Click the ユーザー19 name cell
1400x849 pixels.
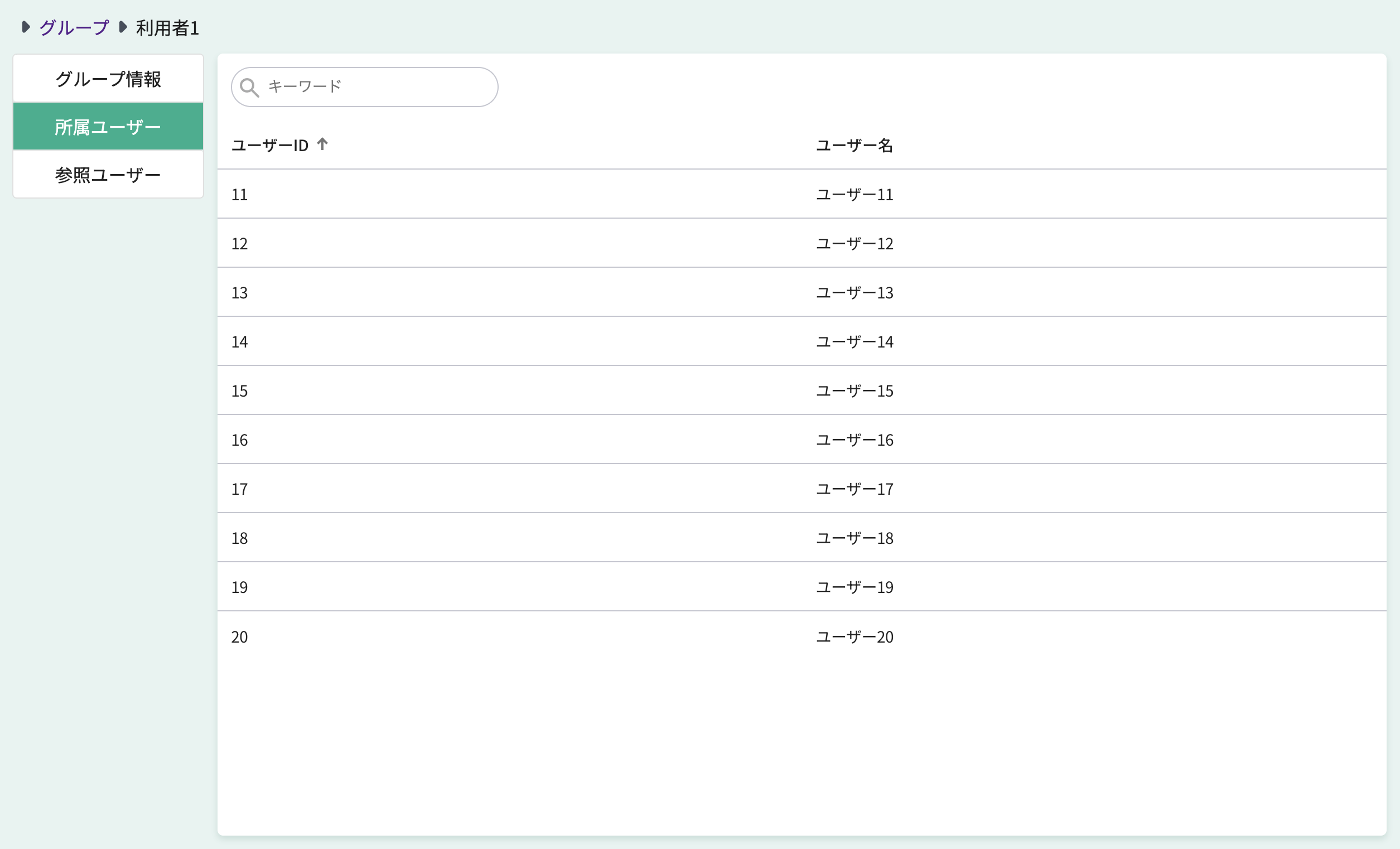point(854,587)
